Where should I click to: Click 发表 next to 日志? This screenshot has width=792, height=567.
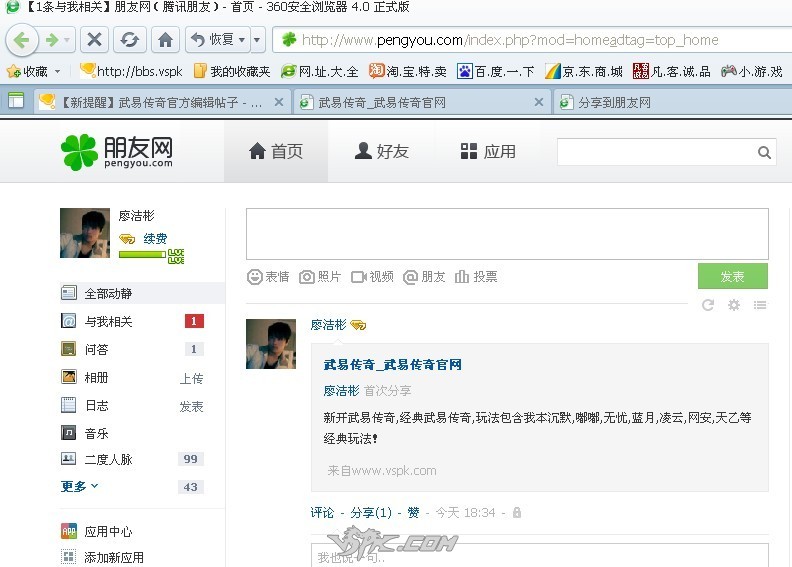(x=191, y=406)
